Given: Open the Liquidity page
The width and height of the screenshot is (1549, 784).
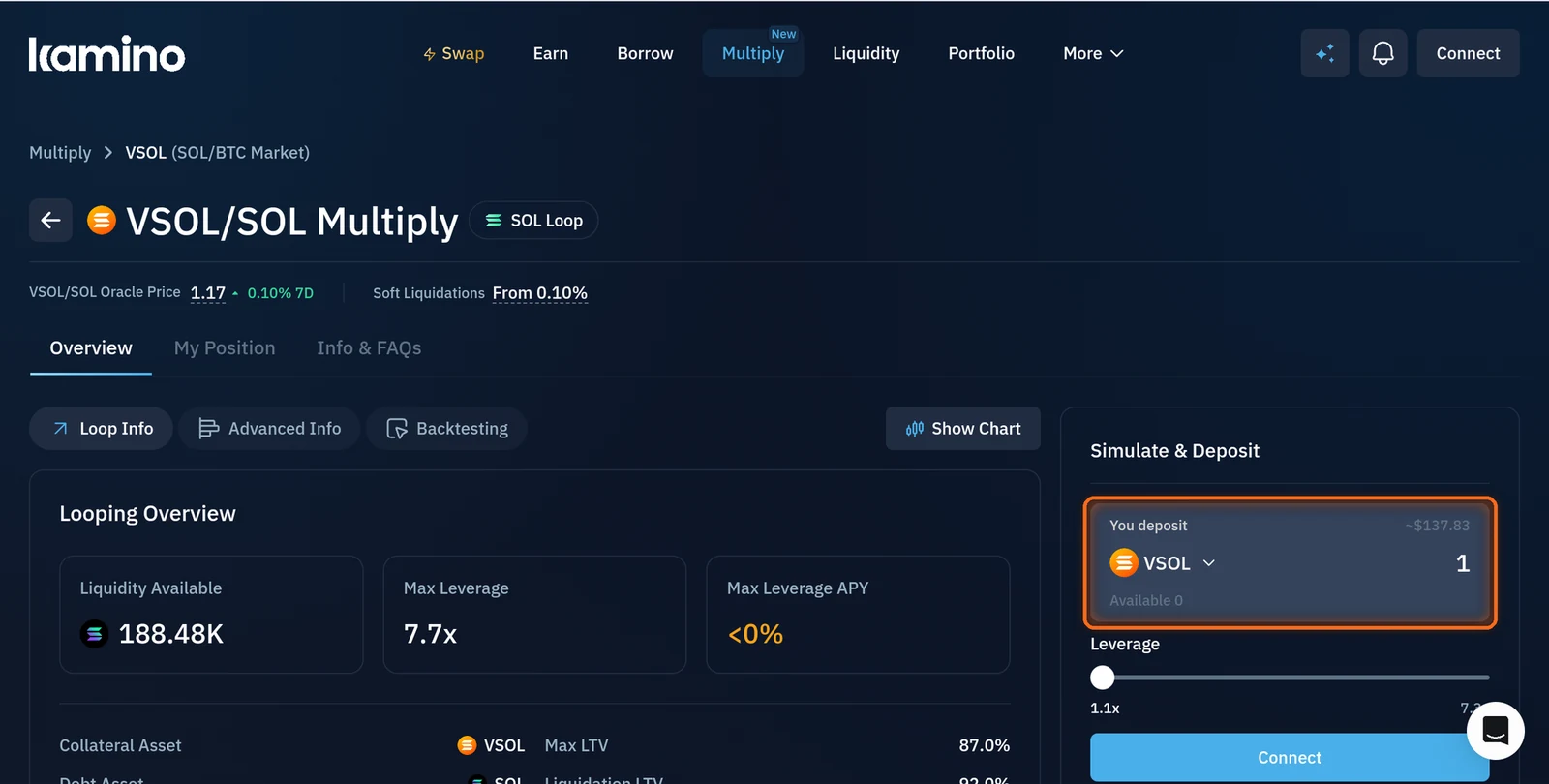Looking at the screenshot, I should pos(866,53).
